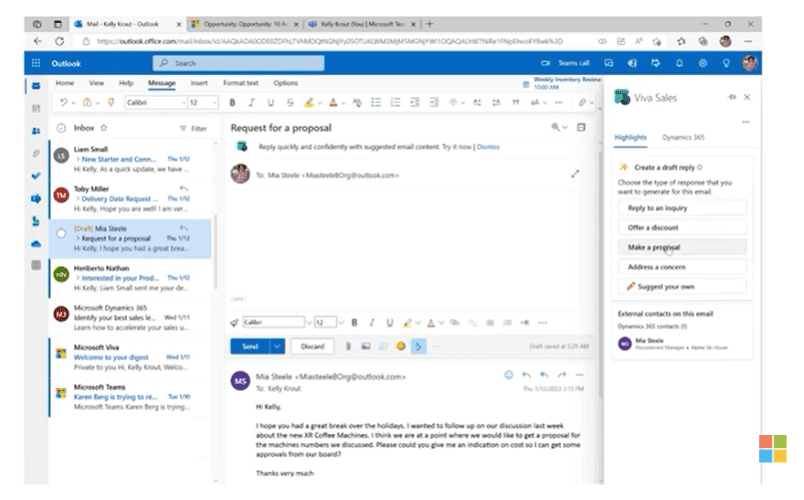Close the Viva Sales pane
Image resolution: width=804 pixels, height=500 pixels.
[747, 97]
